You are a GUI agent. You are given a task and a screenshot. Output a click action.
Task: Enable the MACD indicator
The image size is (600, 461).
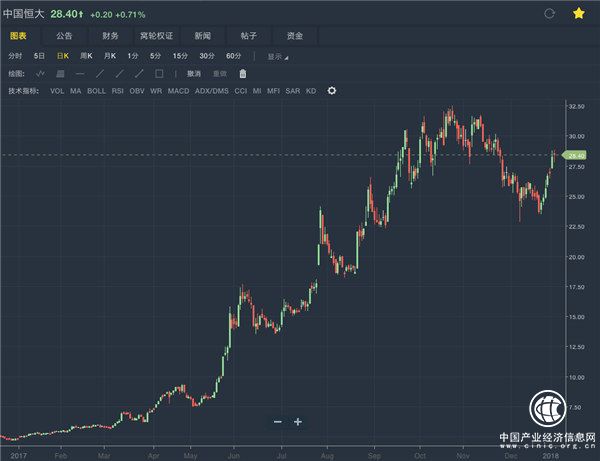[x=178, y=91]
